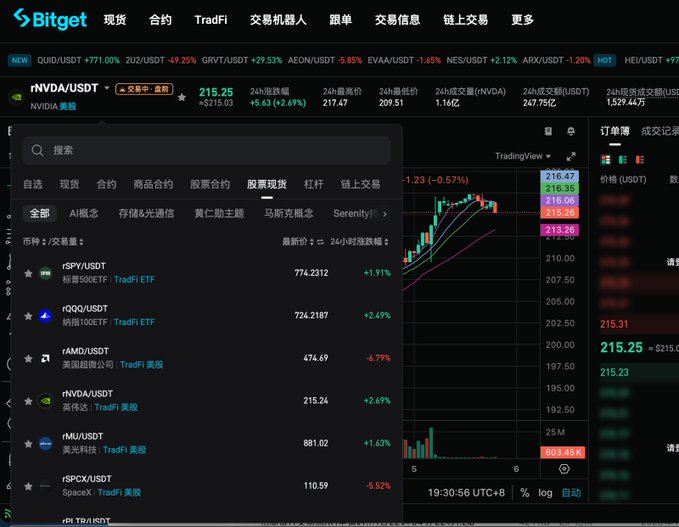Sort by 24小时涨跌幅 column
The image size is (679, 527).
pyautogui.click(x=359, y=241)
